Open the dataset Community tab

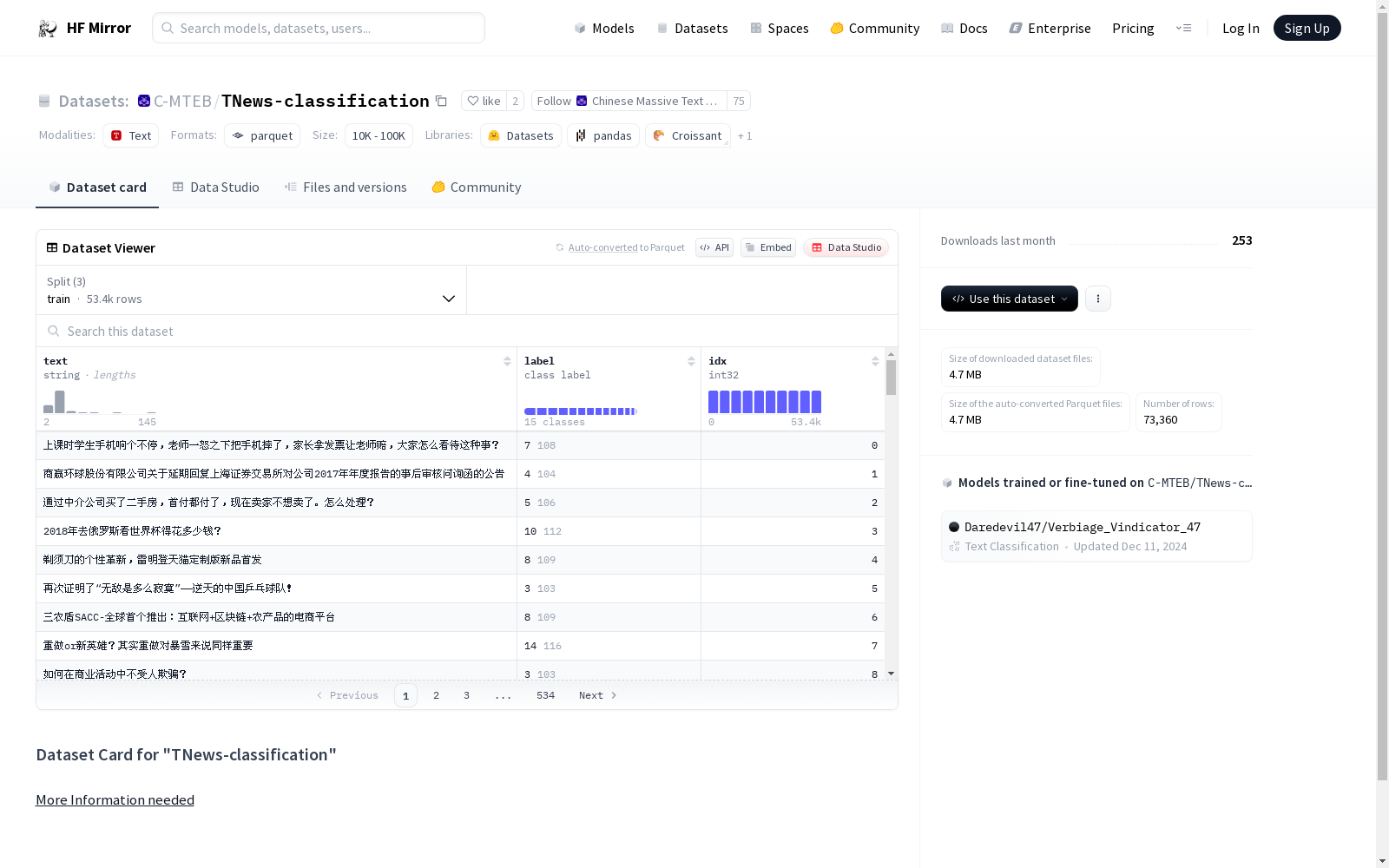477,187
